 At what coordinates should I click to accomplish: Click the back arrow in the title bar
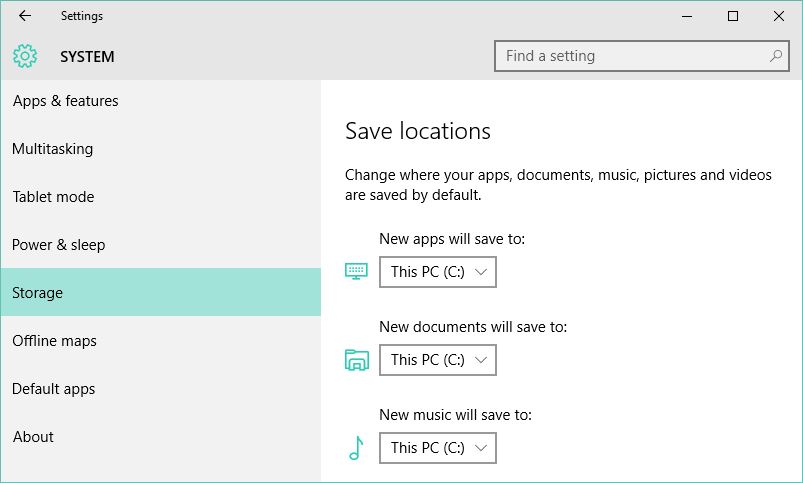coord(25,16)
